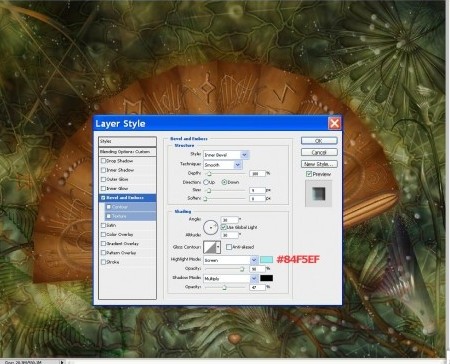Enable the Color Overlay checkbox
Image resolution: width=450 pixels, height=364 pixels.
(x=103, y=234)
